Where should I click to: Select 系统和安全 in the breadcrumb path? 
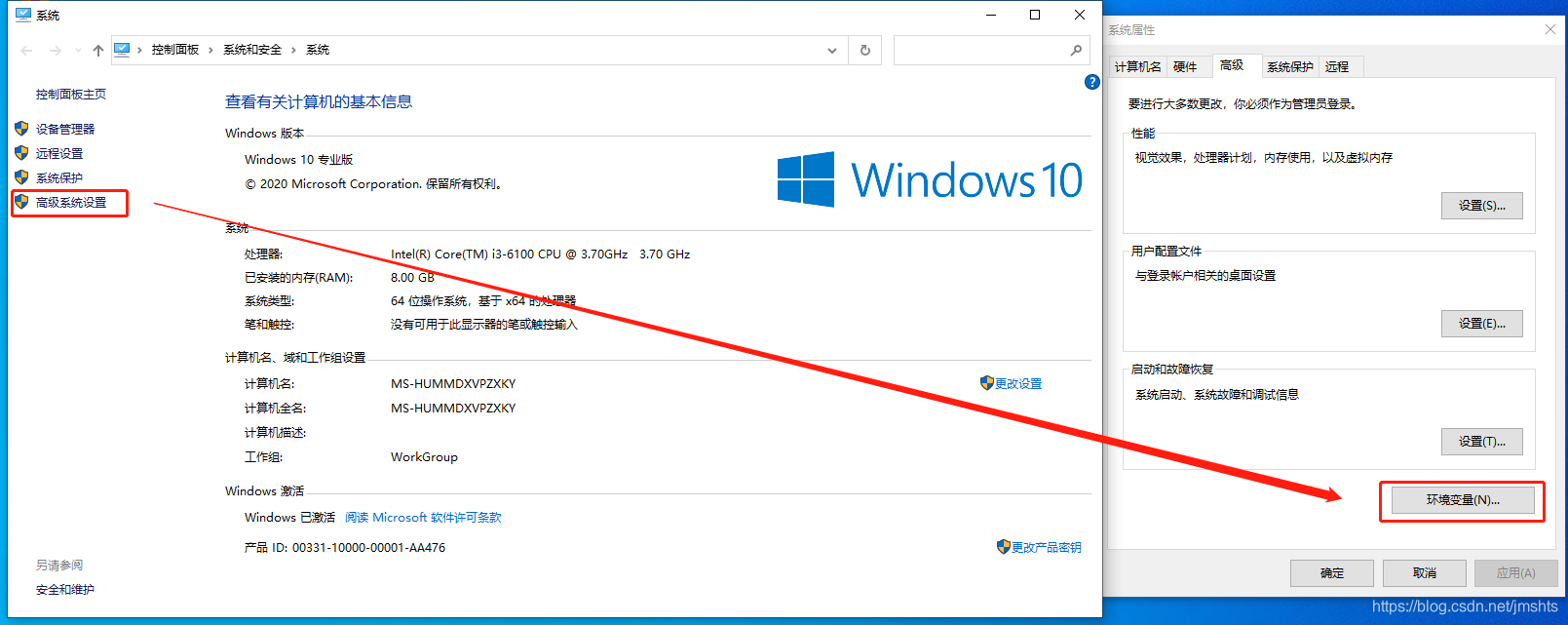pyautogui.click(x=252, y=50)
